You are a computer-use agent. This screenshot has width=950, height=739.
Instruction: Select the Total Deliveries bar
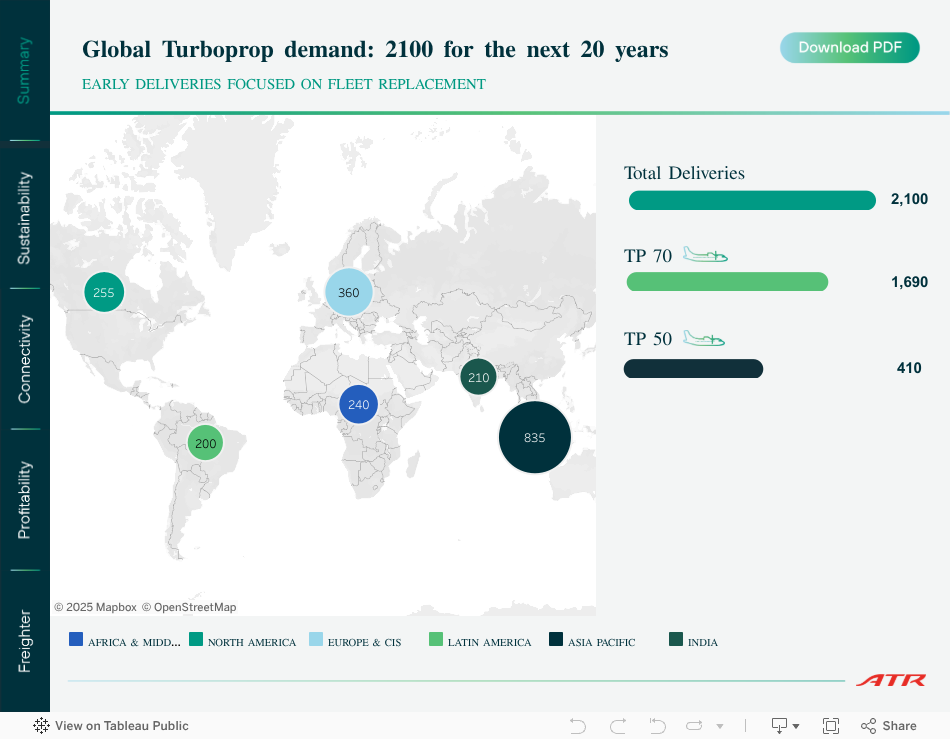click(x=752, y=200)
